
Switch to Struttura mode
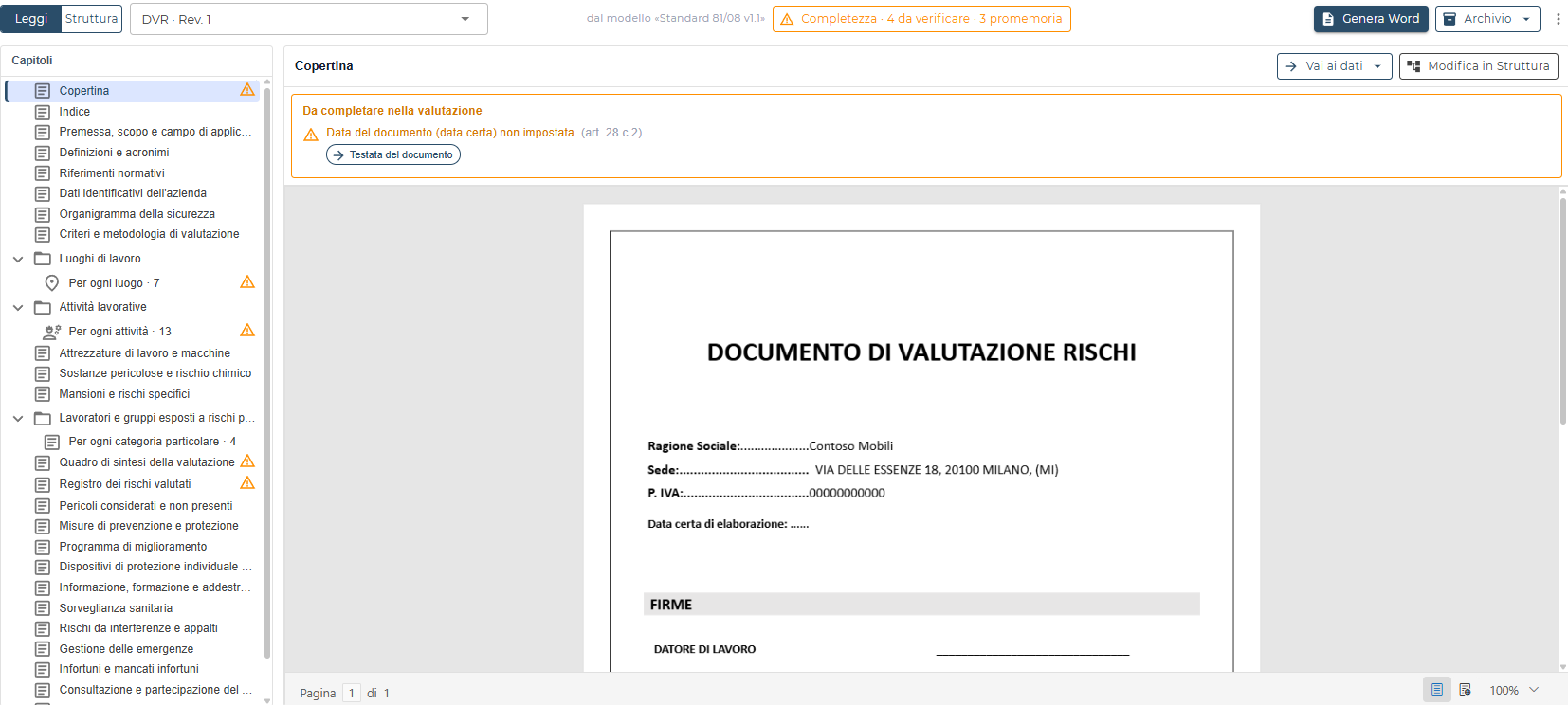click(92, 19)
